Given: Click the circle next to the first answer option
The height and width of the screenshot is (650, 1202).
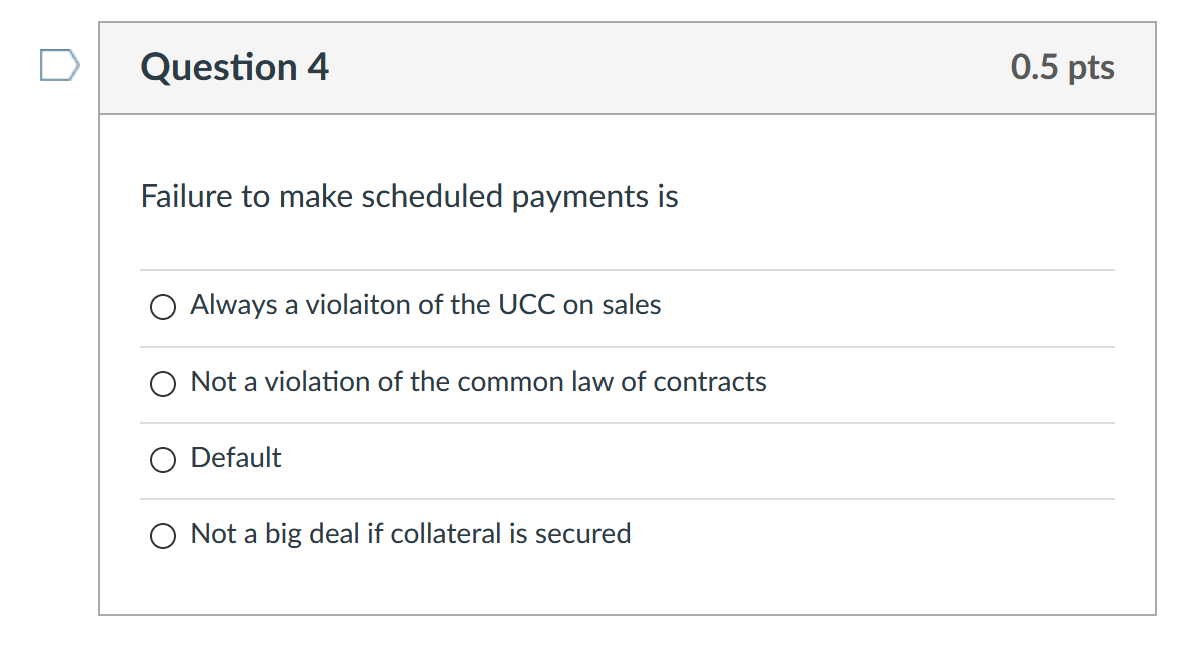Looking at the screenshot, I should click(x=162, y=306).
